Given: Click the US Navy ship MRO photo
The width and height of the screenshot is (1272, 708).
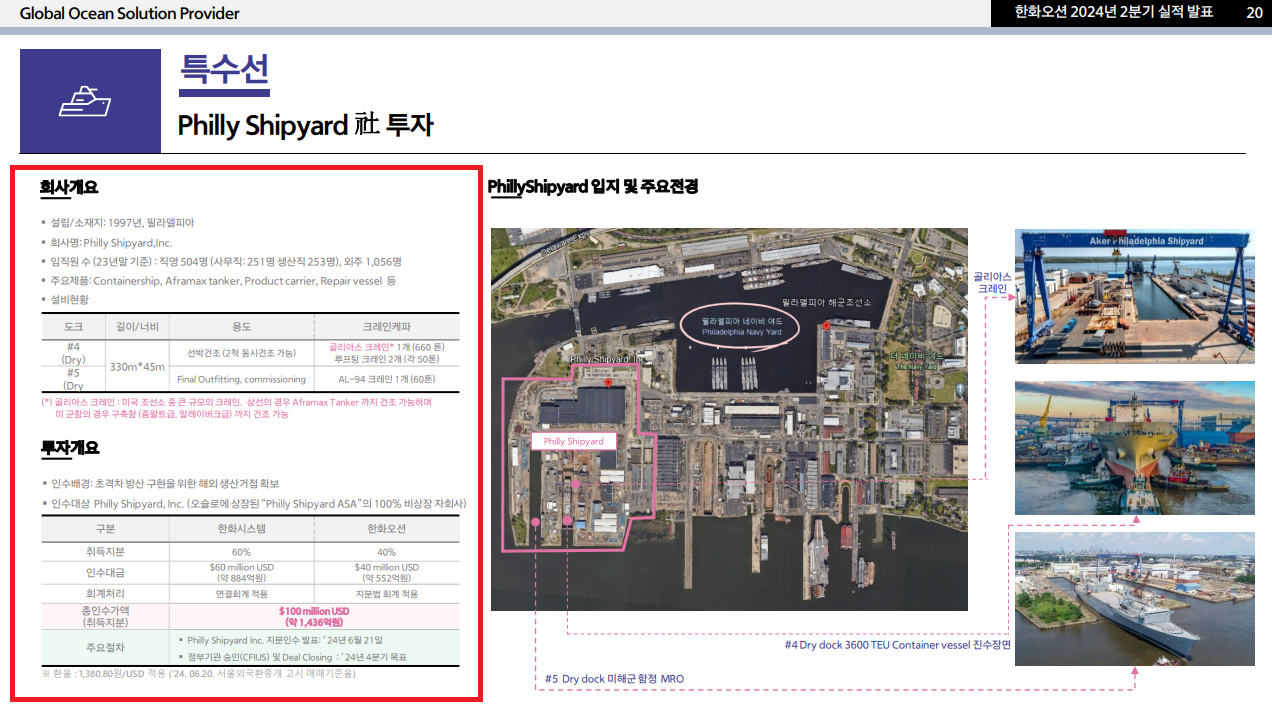Looking at the screenshot, I should coord(1134,598).
